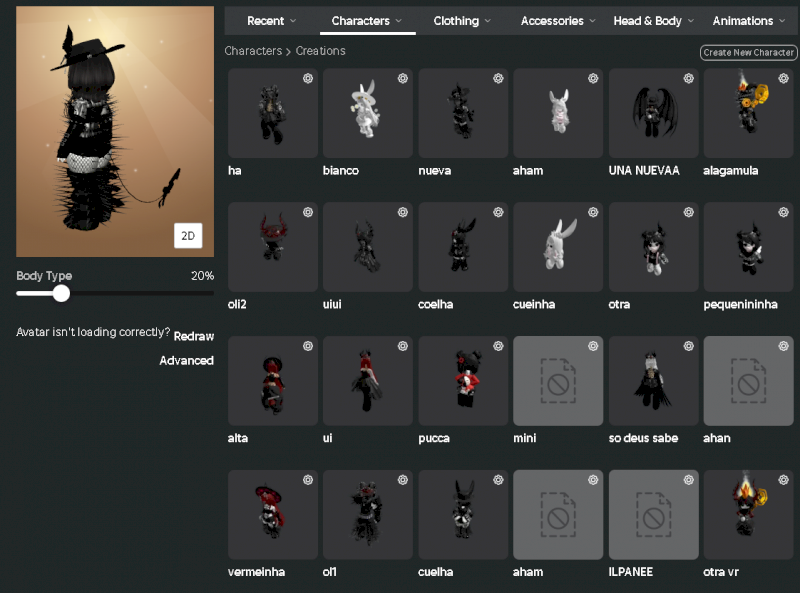Open the Advanced options link
Image resolution: width=800 pixels, height=593 pixels.
click(186, 361)
